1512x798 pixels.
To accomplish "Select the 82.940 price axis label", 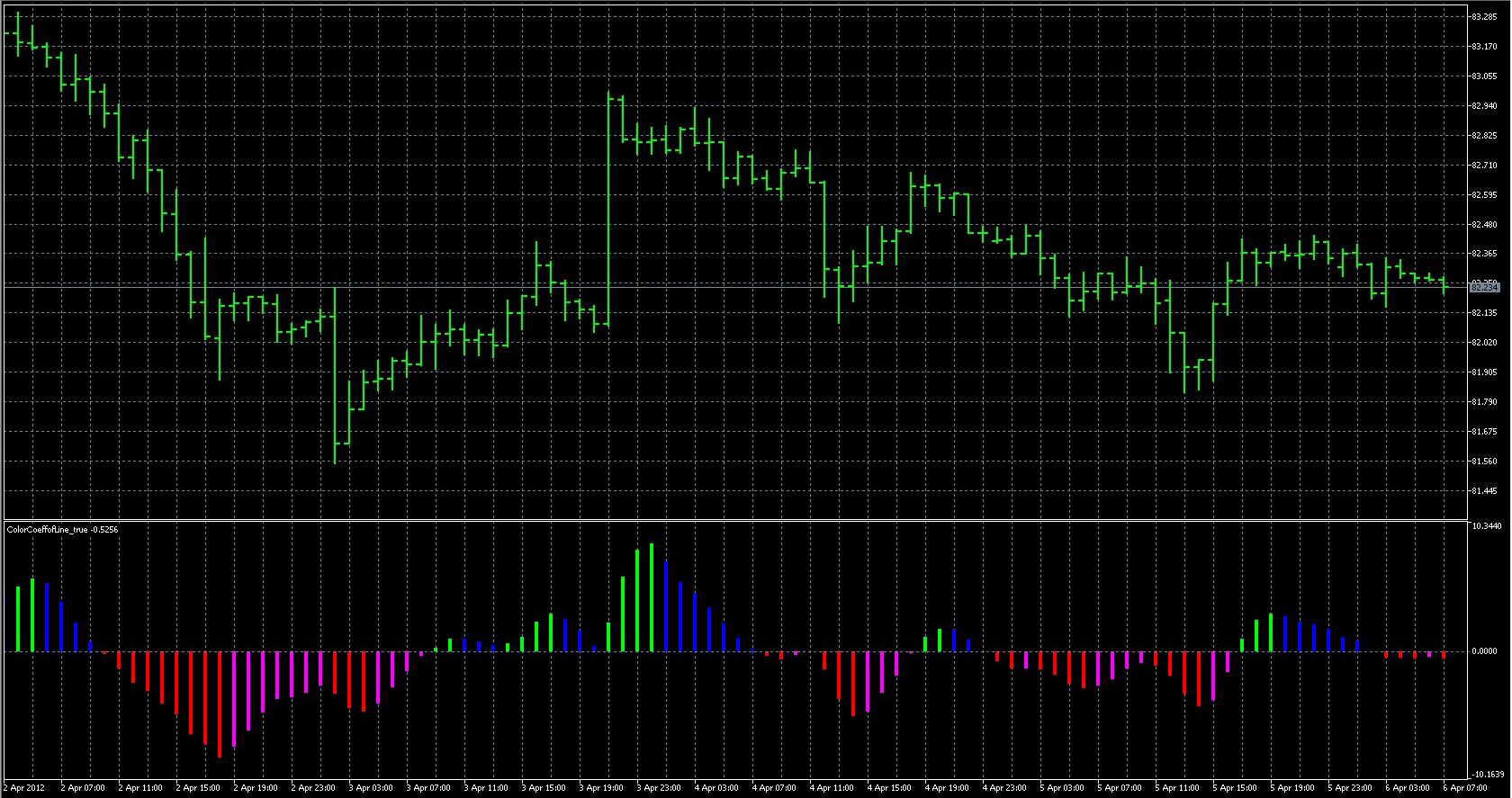I will (x=1483, y=106).
